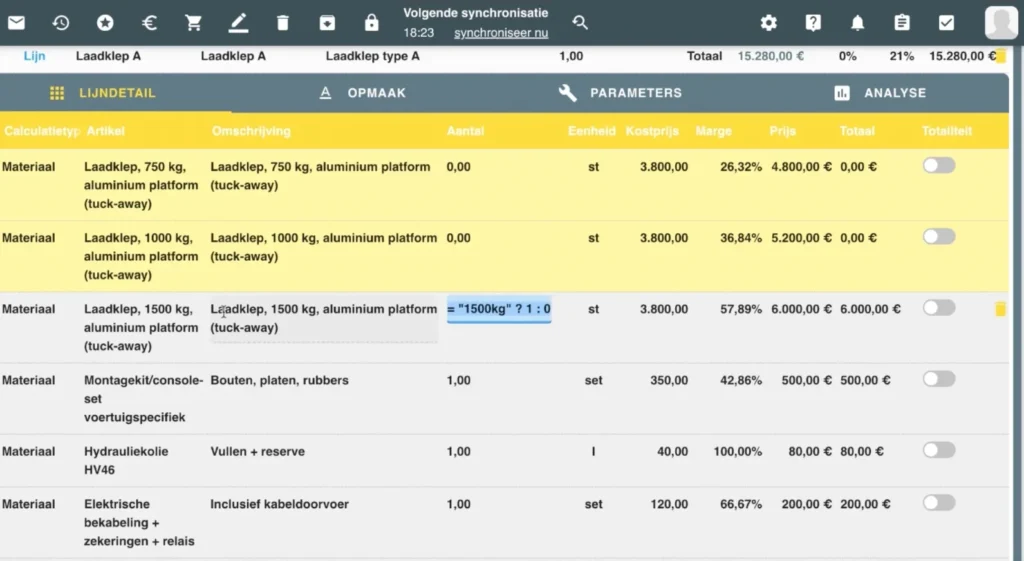Screen dimensions: 1024x561
Task: Toggle Totaliteit for Elektrische bekabeling row
Action: point(939,504)
